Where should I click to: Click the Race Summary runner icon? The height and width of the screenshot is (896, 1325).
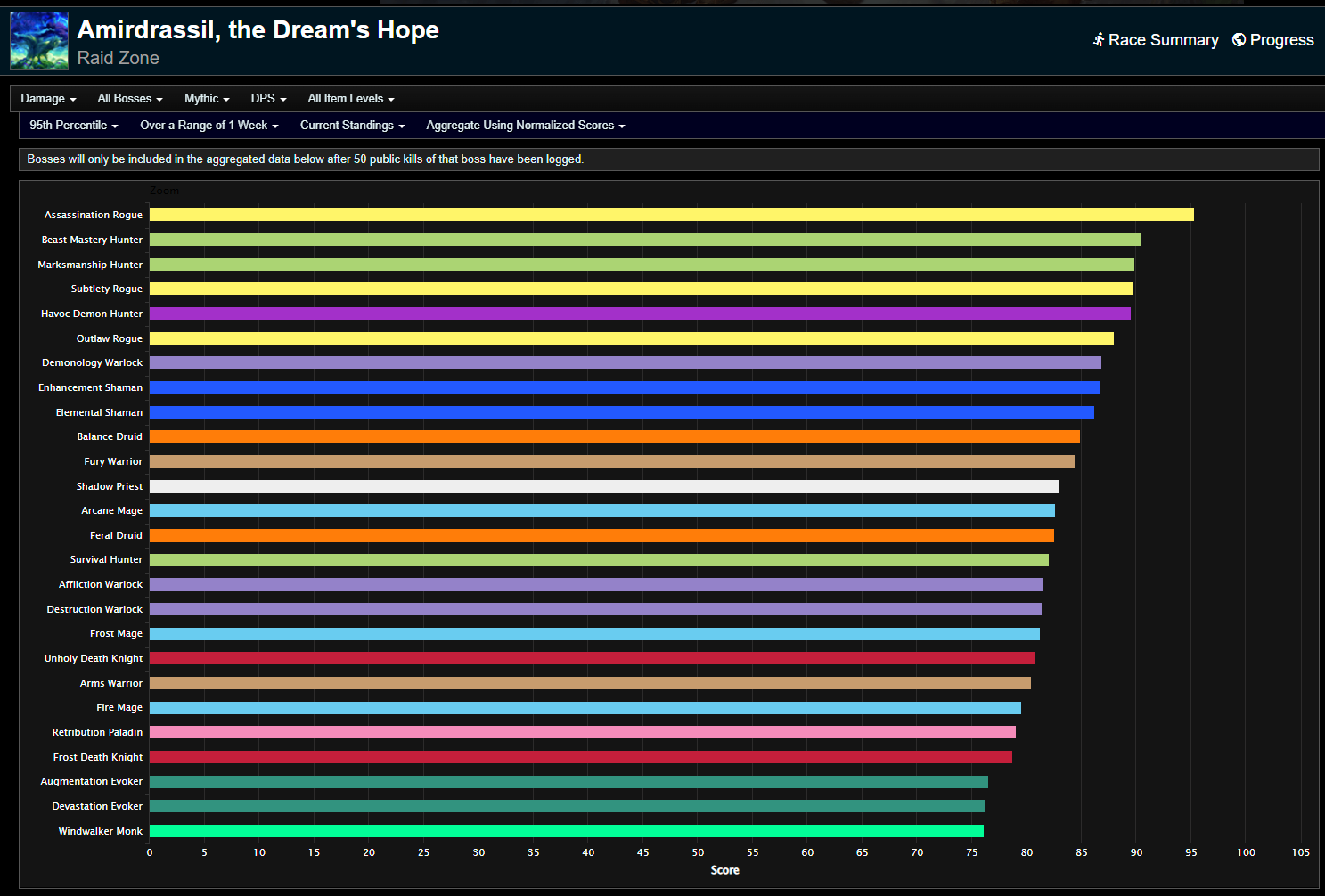click(x=1099, y=40)
